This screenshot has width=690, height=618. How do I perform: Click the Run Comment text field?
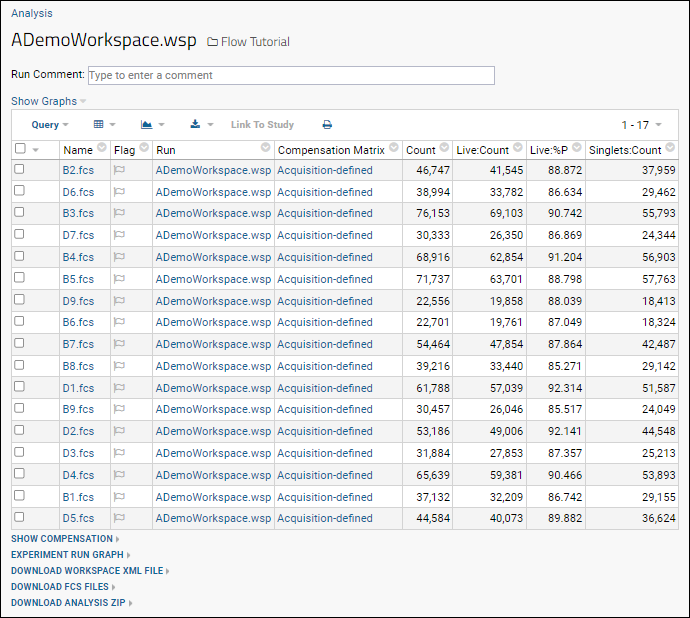[291, 75]
